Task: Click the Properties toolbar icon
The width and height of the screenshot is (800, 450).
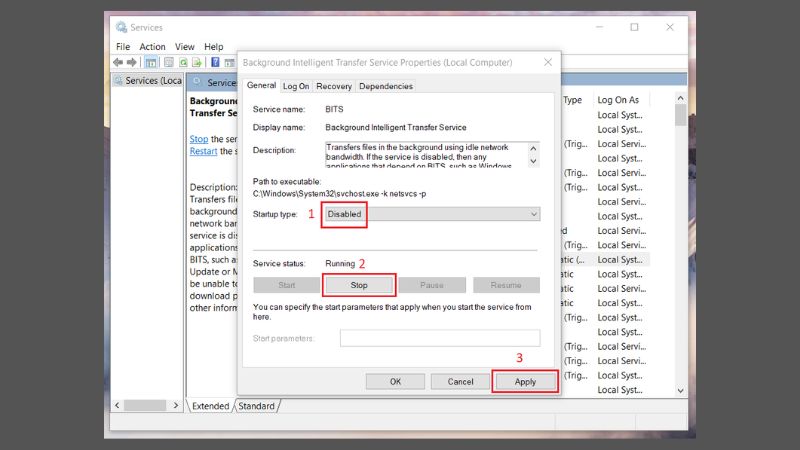Action: [167, 62]
